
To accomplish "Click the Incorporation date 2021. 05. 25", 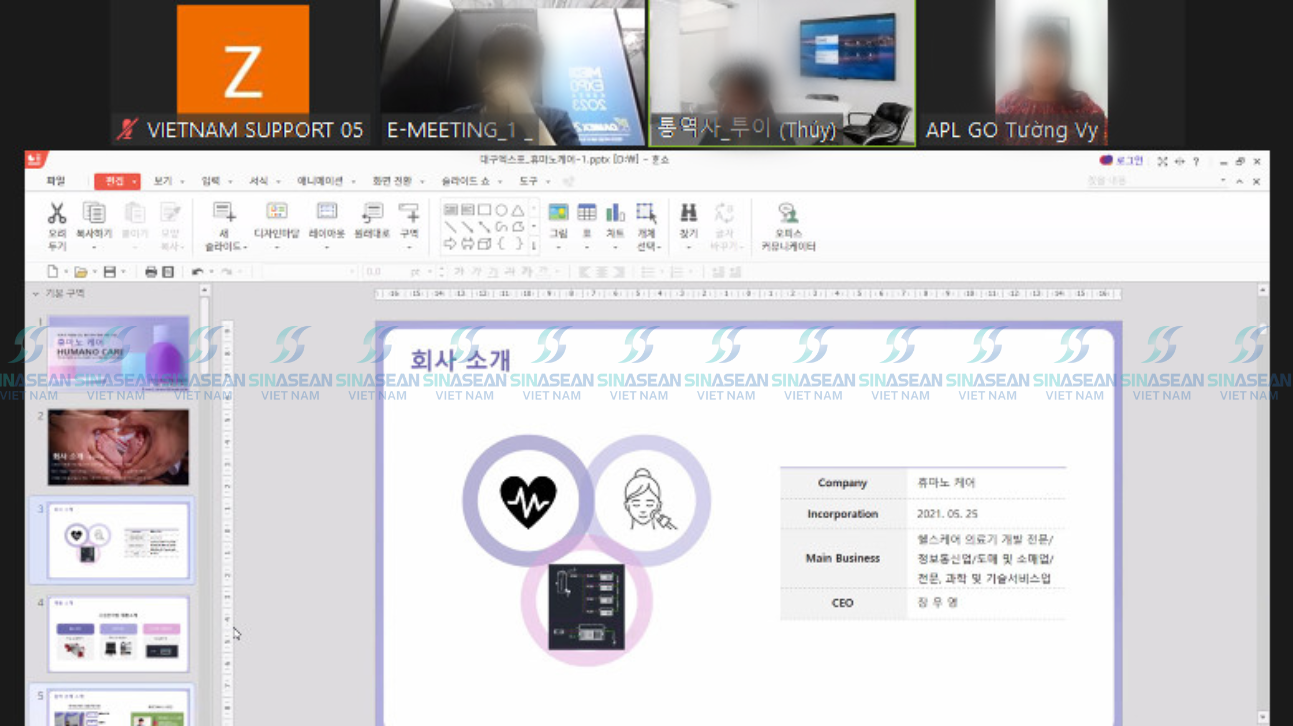I will click(x=947, y=514).
